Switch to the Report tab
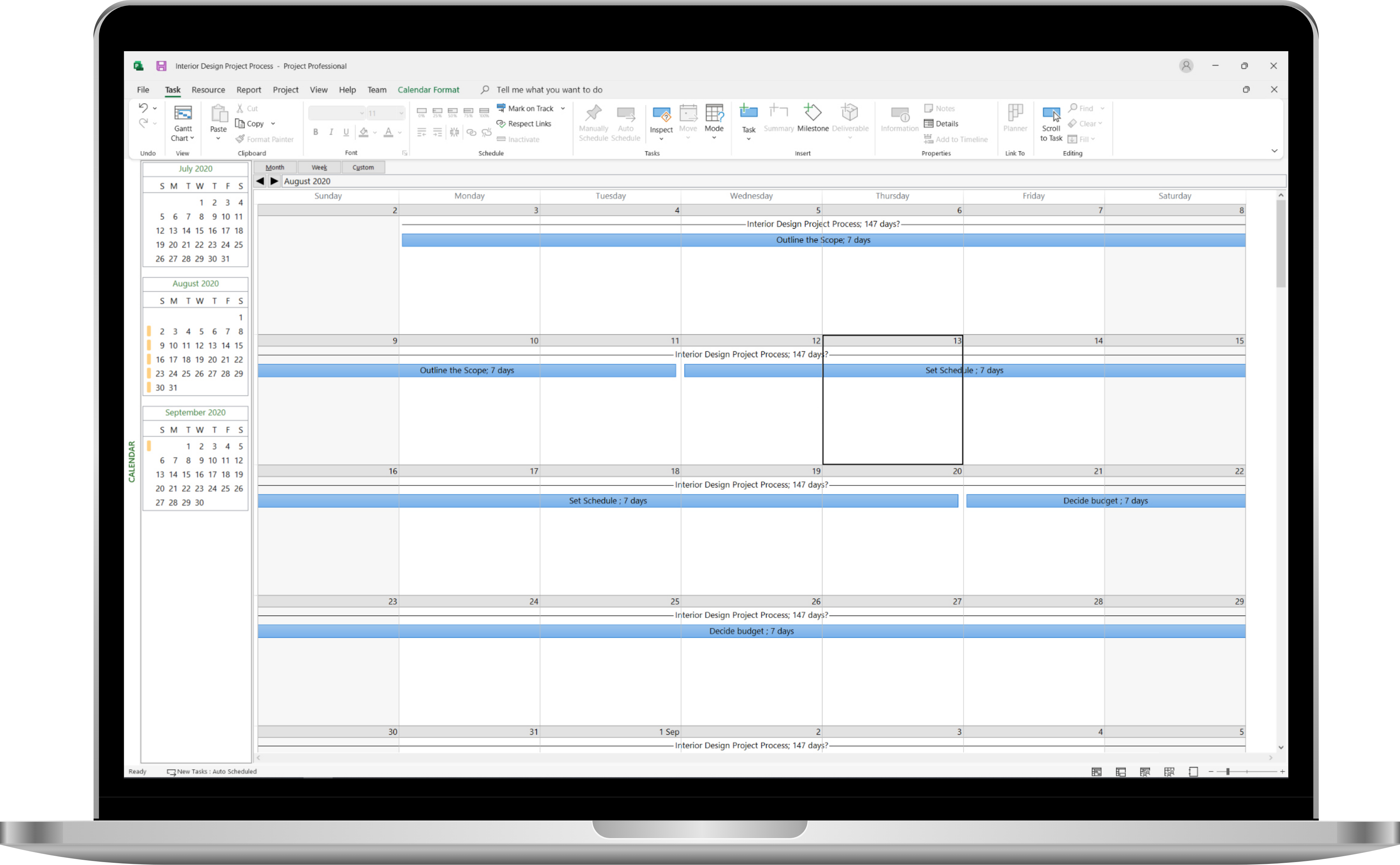The image size is (1400, 865). tap(248, 90)
